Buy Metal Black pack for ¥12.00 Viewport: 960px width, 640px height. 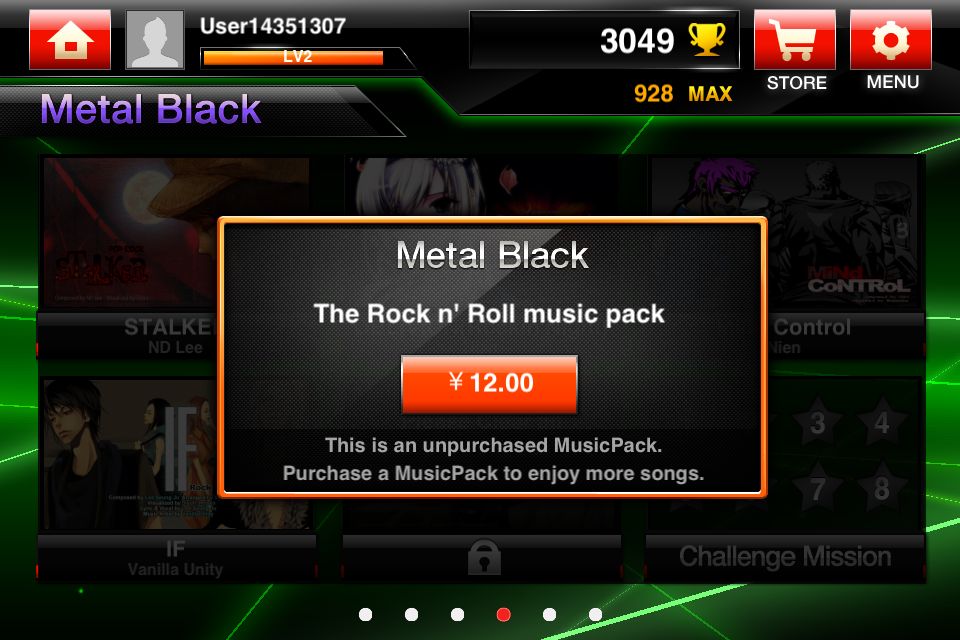[489, 383]
